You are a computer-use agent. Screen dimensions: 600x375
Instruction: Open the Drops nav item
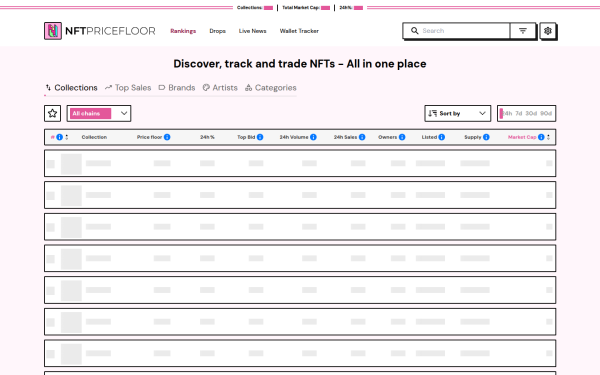[217, 31]
